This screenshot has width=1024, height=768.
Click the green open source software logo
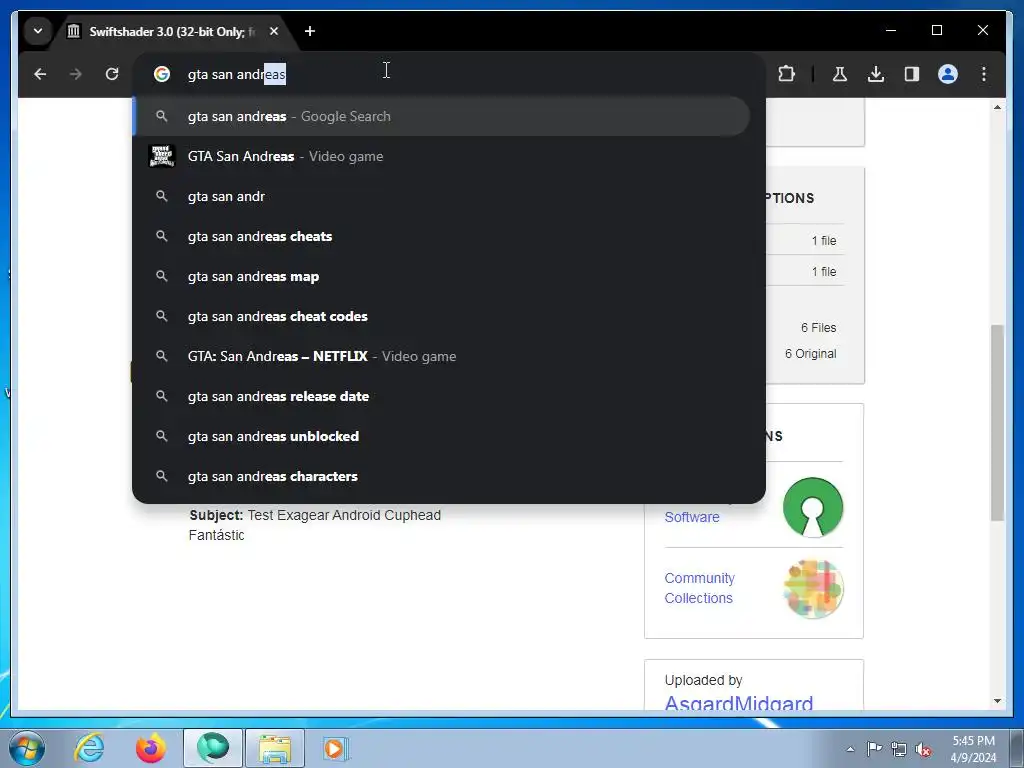(812, 507)
